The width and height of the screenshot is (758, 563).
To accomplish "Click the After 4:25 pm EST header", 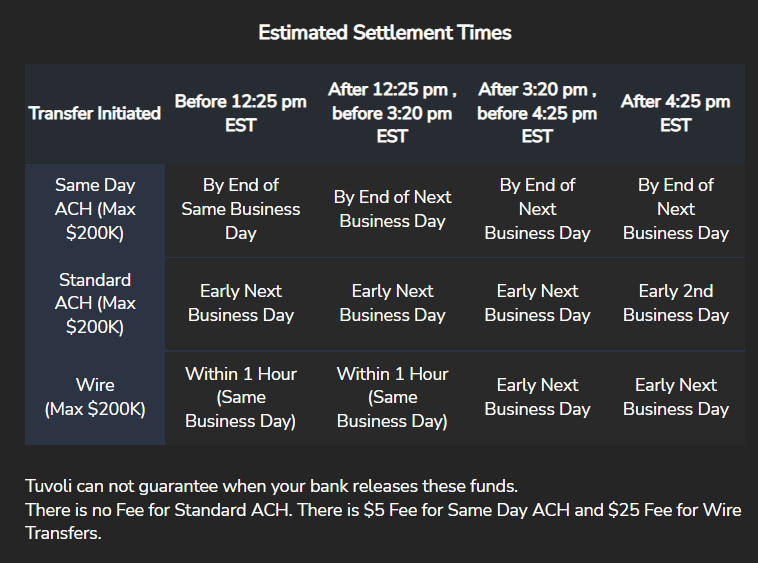I will pyautogui.click(x=675, y=113).
